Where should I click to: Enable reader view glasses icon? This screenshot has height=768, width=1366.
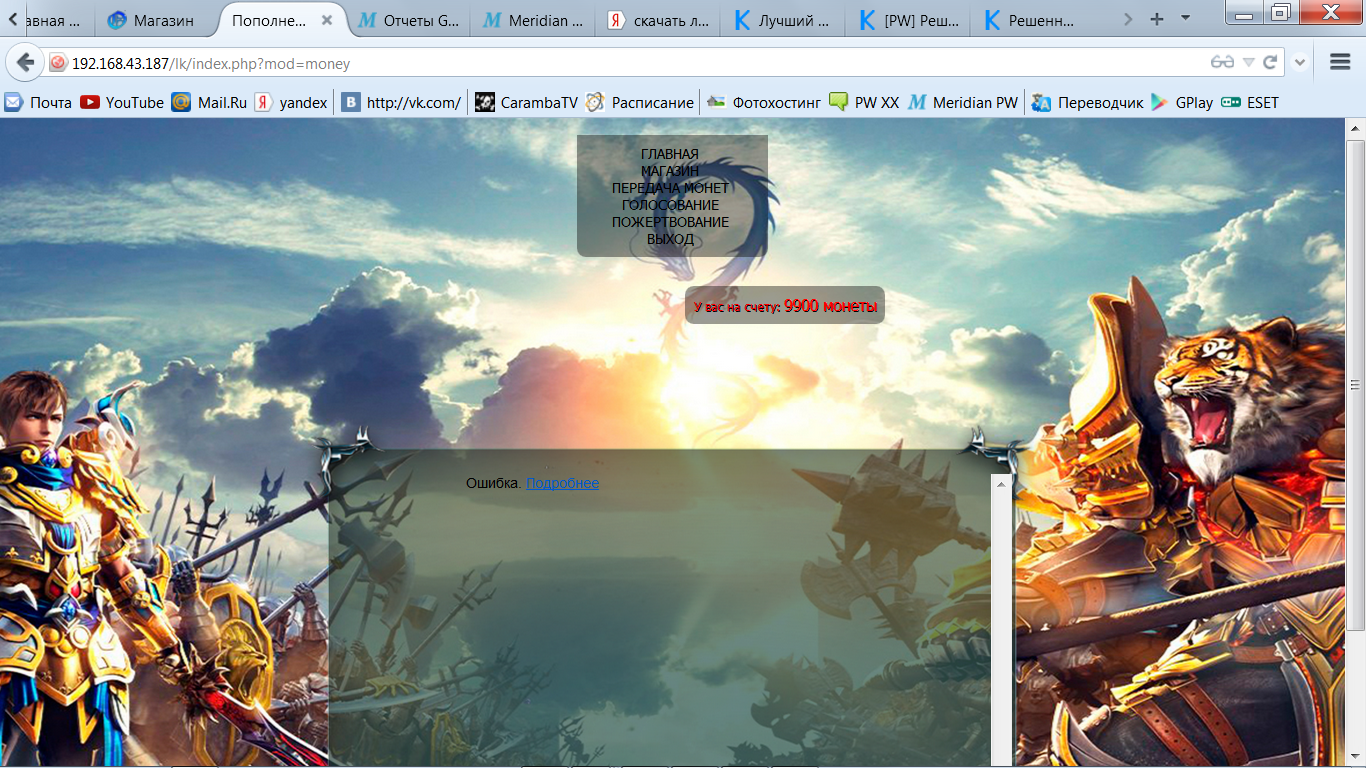tap(1222, 62)
